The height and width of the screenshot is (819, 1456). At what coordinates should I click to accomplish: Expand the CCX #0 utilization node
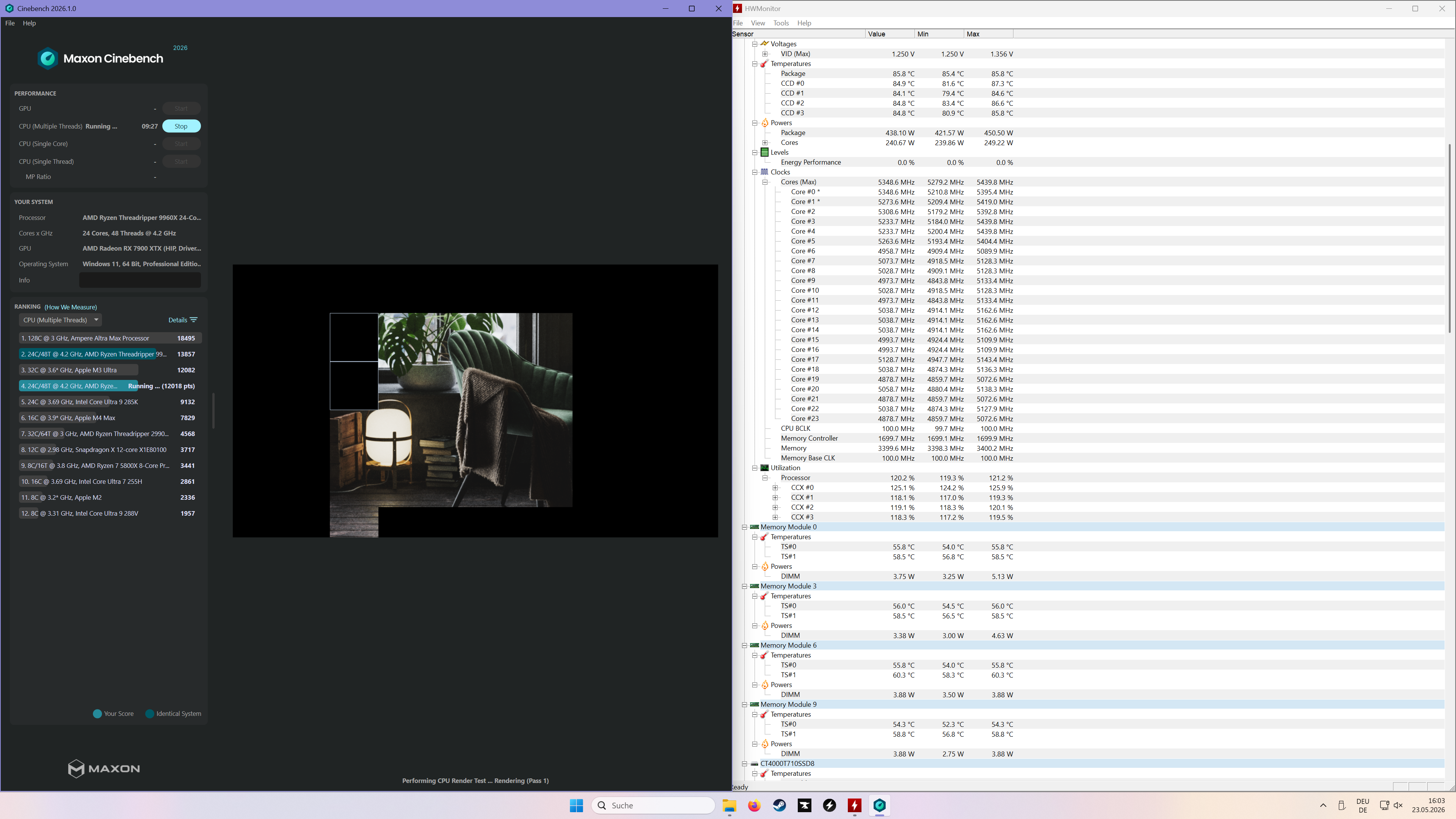(775, 488)
